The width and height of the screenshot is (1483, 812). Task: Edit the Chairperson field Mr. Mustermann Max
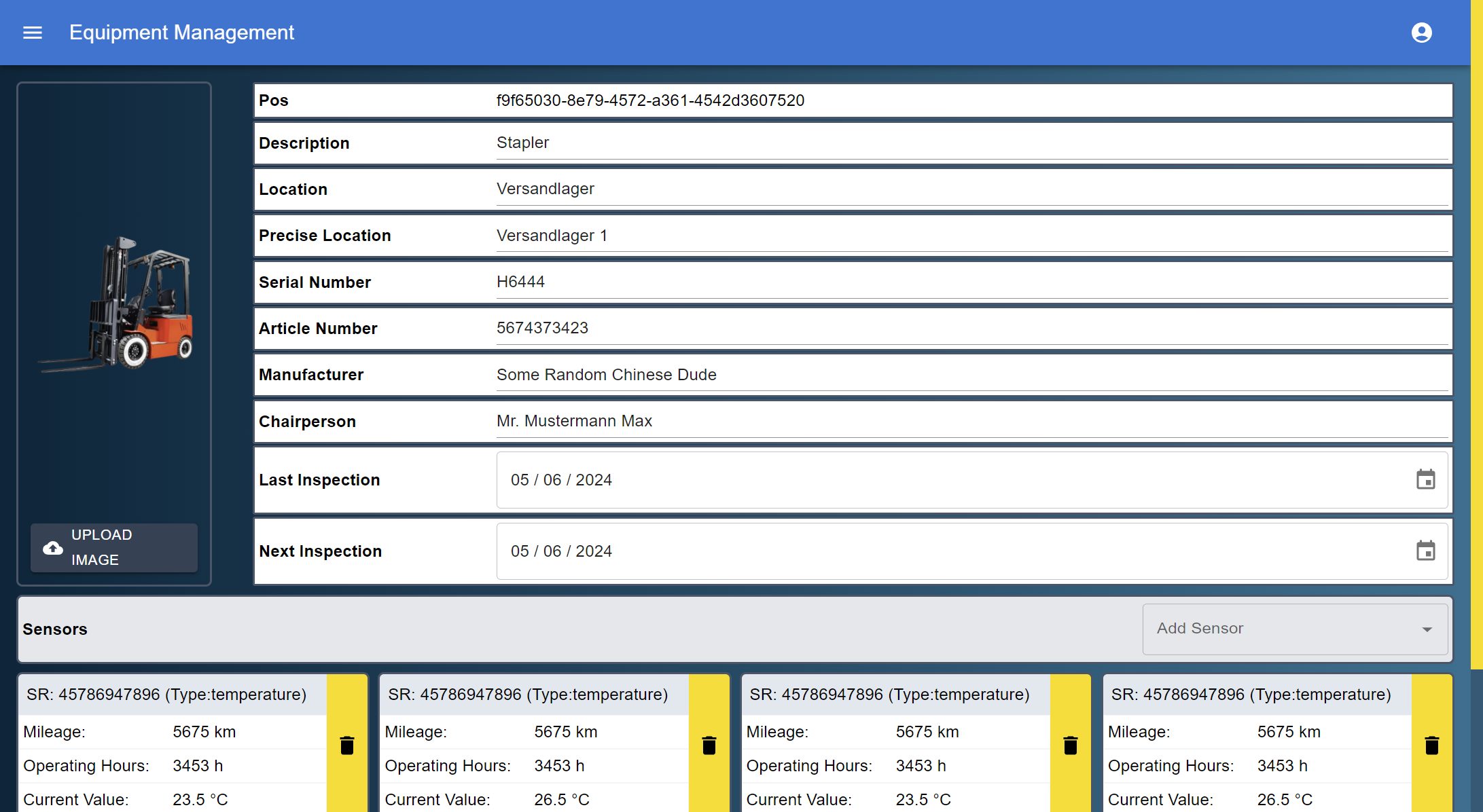pyautogui.click(x=971, y=421)
